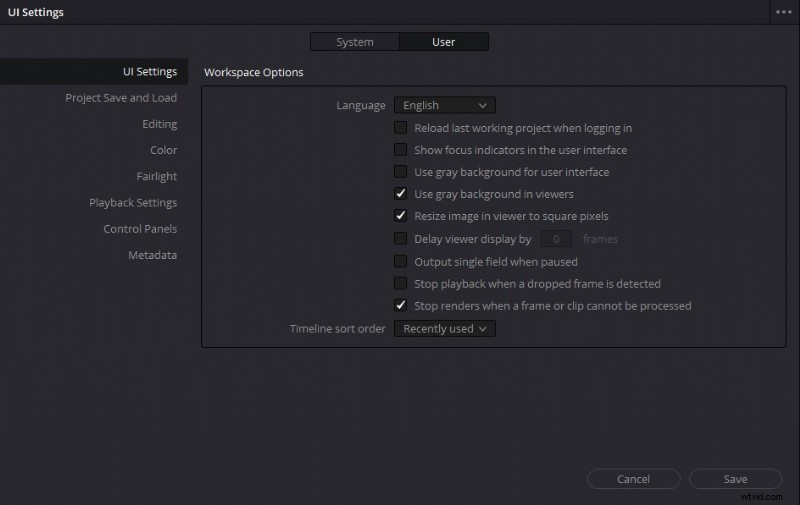Open the Color preferences section
800x505 pixels.
point(164,150)
